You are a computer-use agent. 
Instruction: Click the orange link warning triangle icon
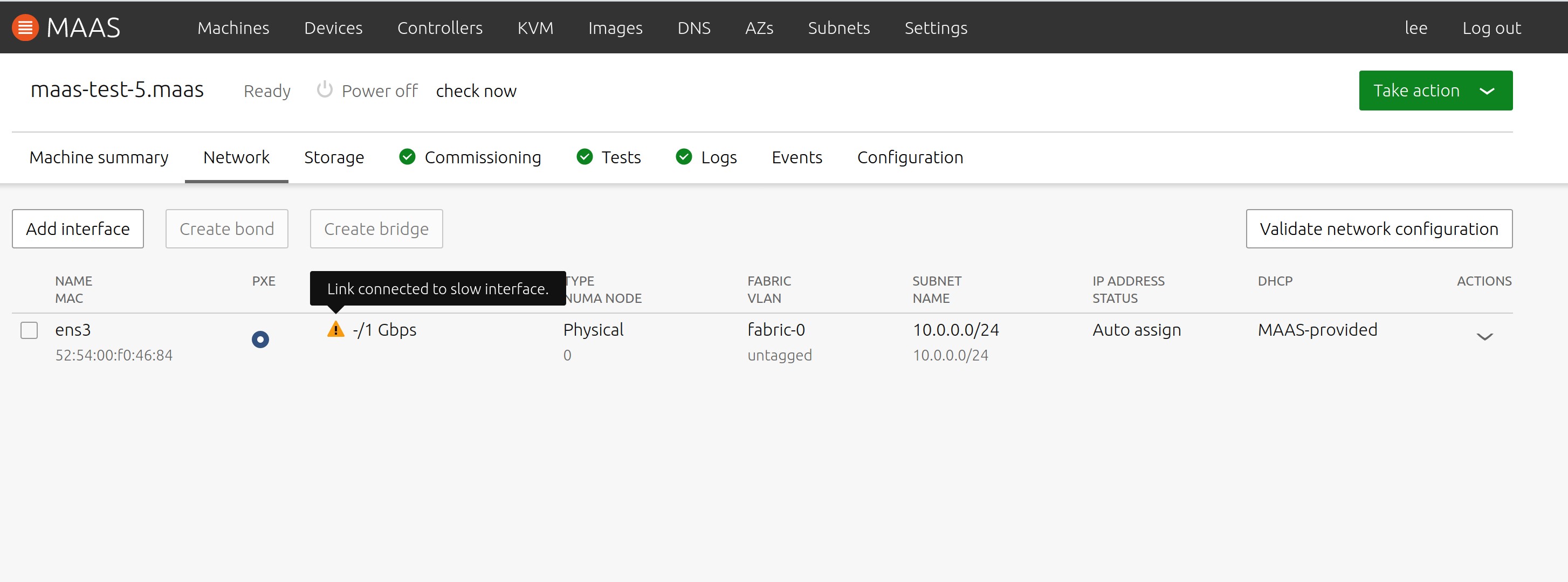coord(335,330)
